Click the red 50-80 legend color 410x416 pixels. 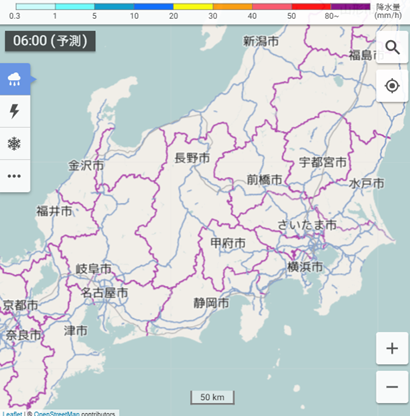tap(311, 7)
